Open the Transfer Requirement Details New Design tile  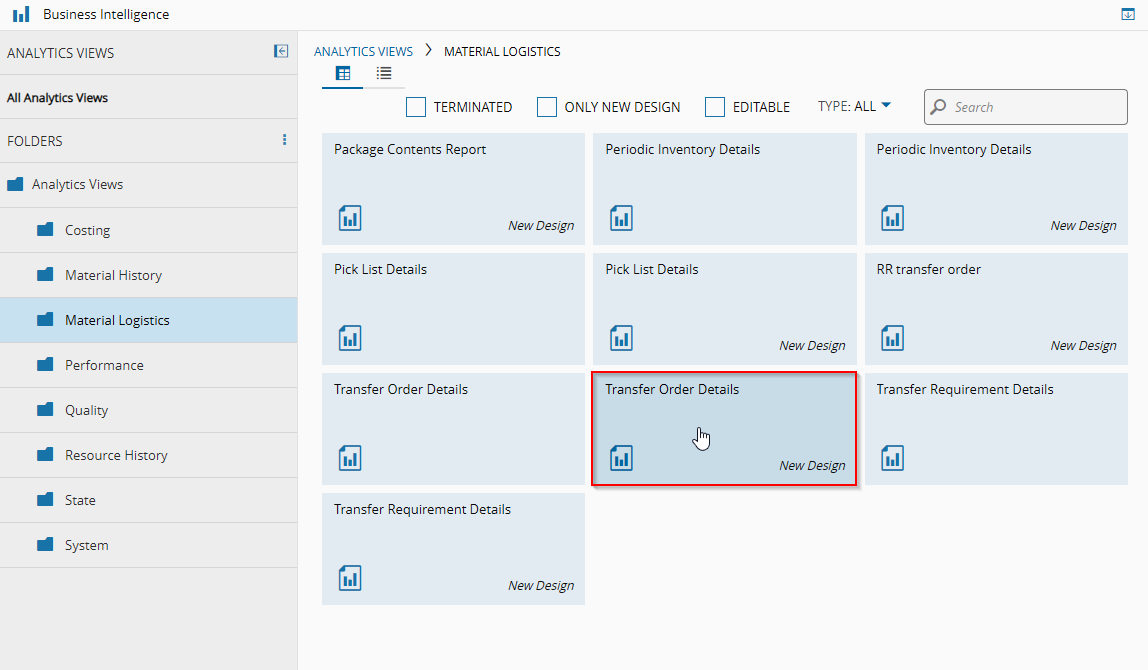pyautogui.click(x=453, y=548)
